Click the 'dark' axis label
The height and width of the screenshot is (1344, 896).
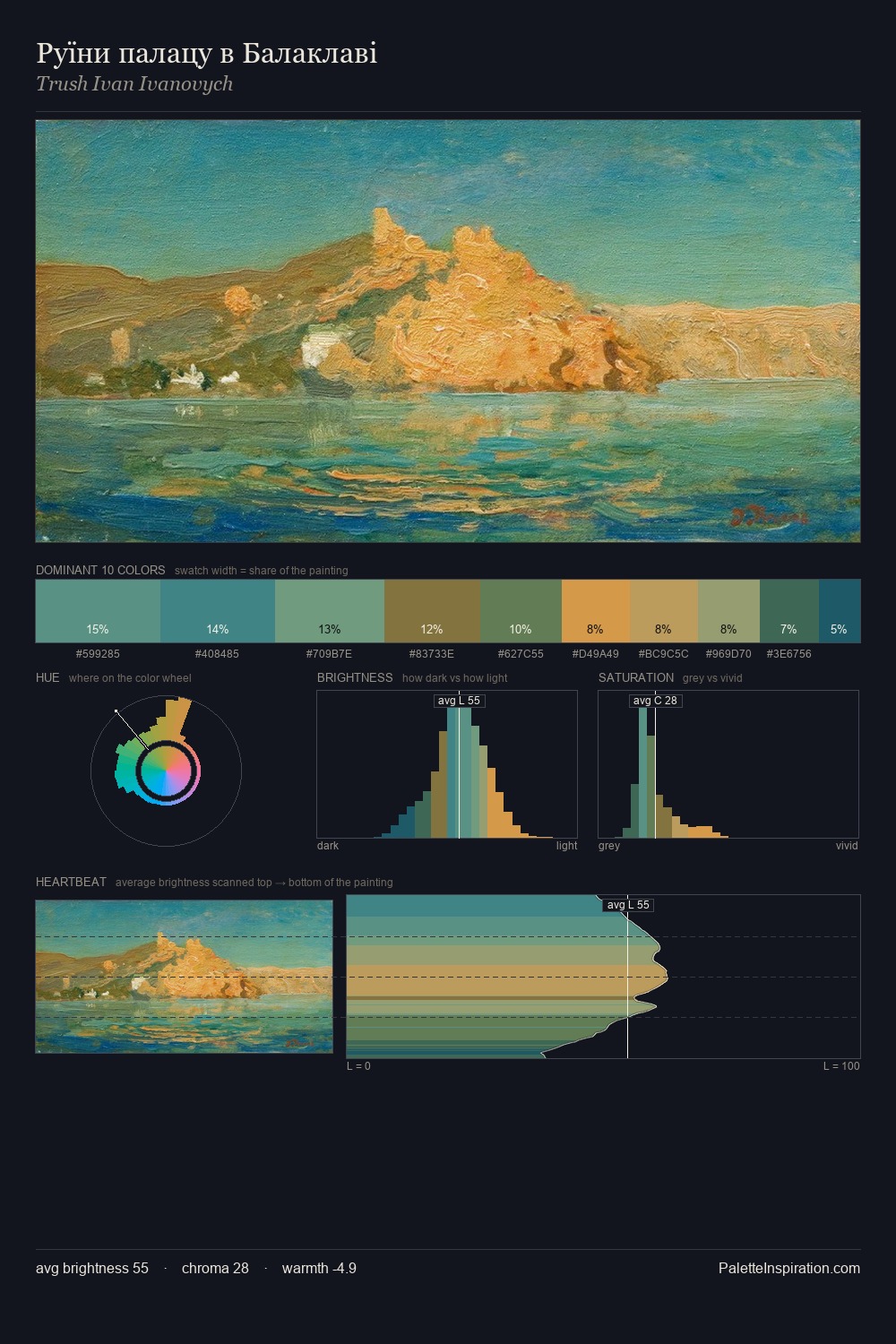click(x=328, y=846)
